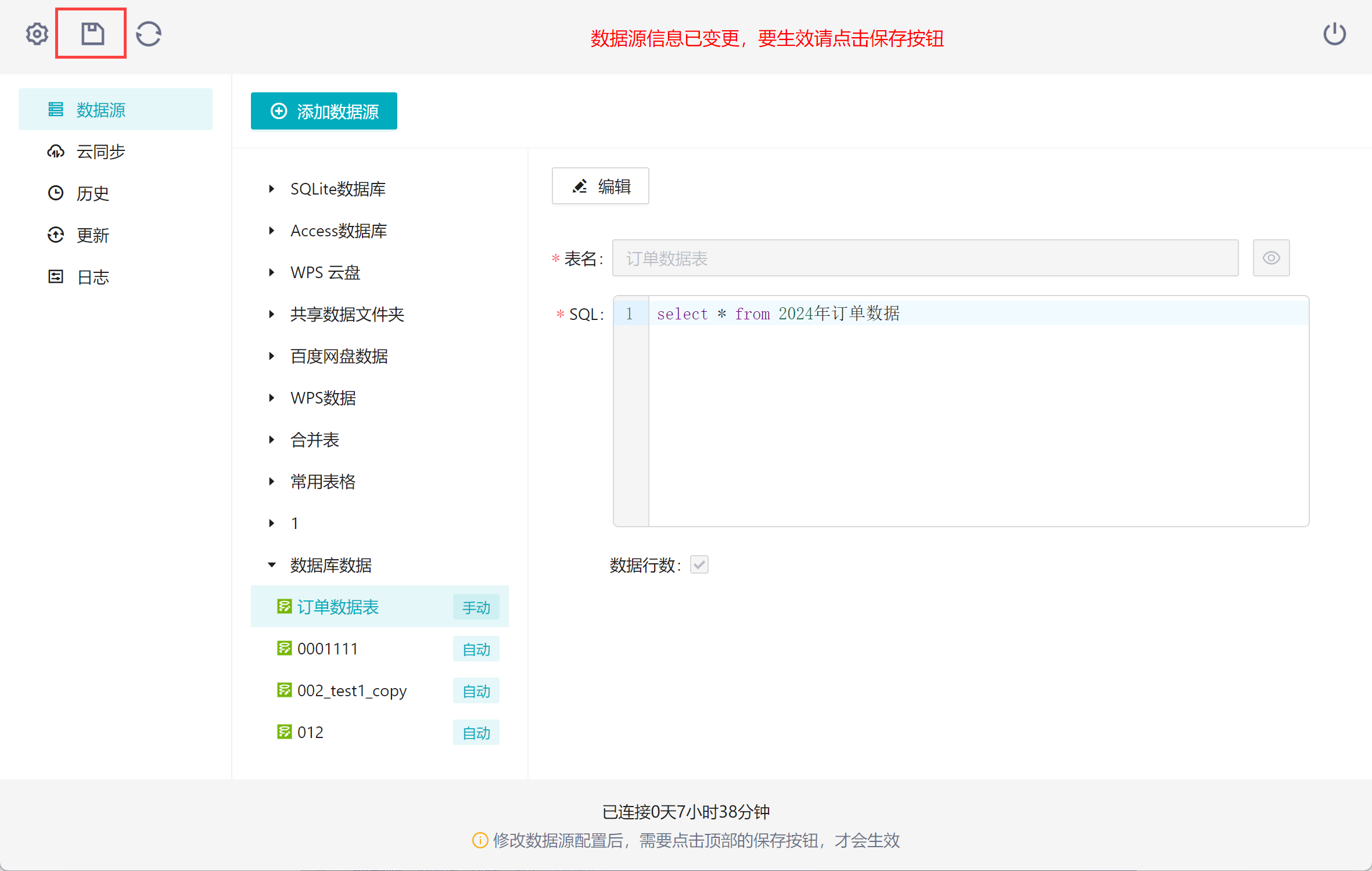Click the save disk icon

92,34
